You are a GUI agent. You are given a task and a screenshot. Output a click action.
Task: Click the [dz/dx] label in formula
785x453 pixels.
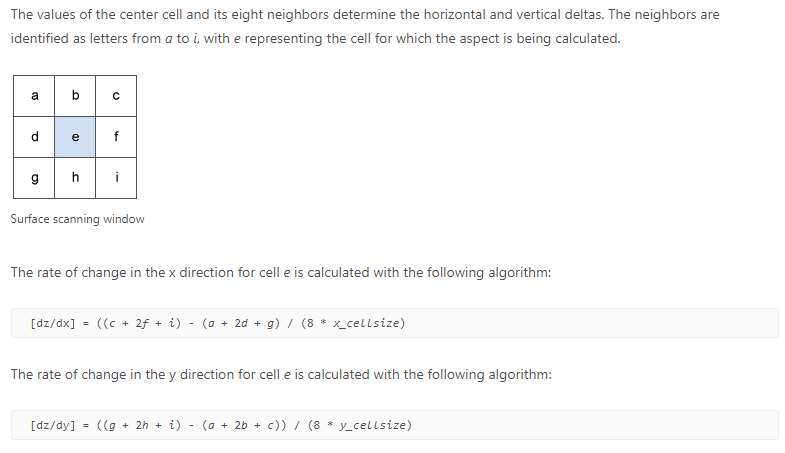[53, 323]
